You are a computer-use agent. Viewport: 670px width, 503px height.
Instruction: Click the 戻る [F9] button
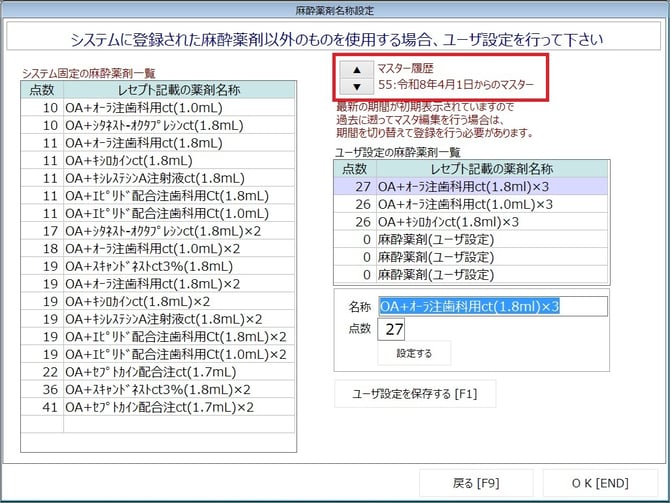476,483
